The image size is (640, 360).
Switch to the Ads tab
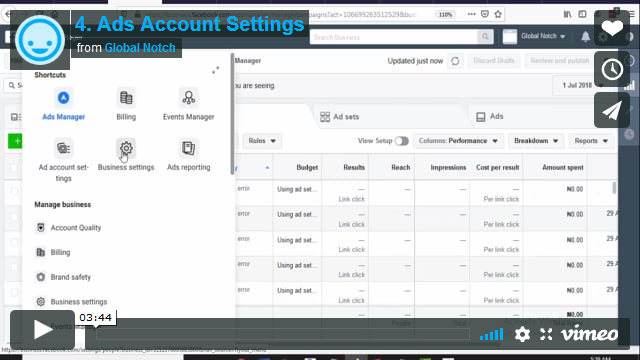pyautogui.click(x=489, y=117)
